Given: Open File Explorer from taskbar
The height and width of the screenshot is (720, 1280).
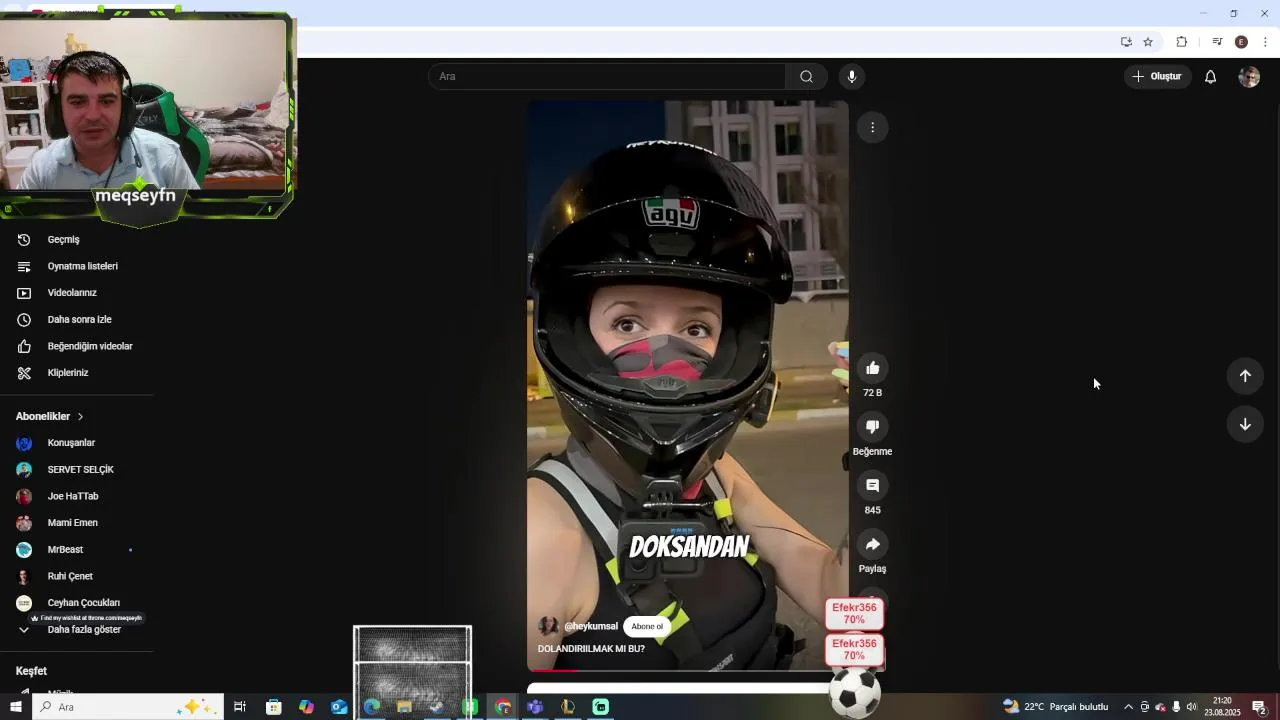Looking at the screenshot, I should coord(404,707).
